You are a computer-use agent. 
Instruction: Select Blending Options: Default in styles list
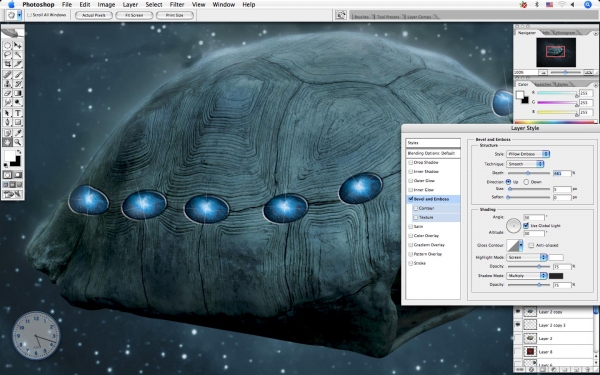[x=433, y=153]
